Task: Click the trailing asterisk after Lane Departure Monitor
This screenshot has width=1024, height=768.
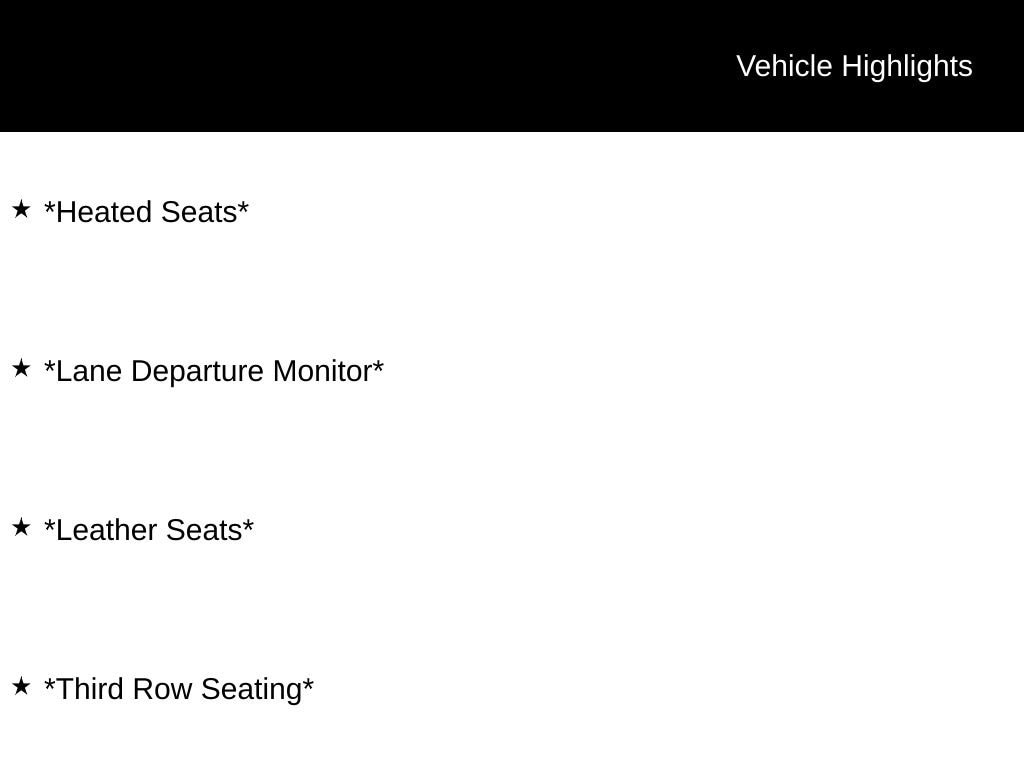Action: tap(379, 366)
